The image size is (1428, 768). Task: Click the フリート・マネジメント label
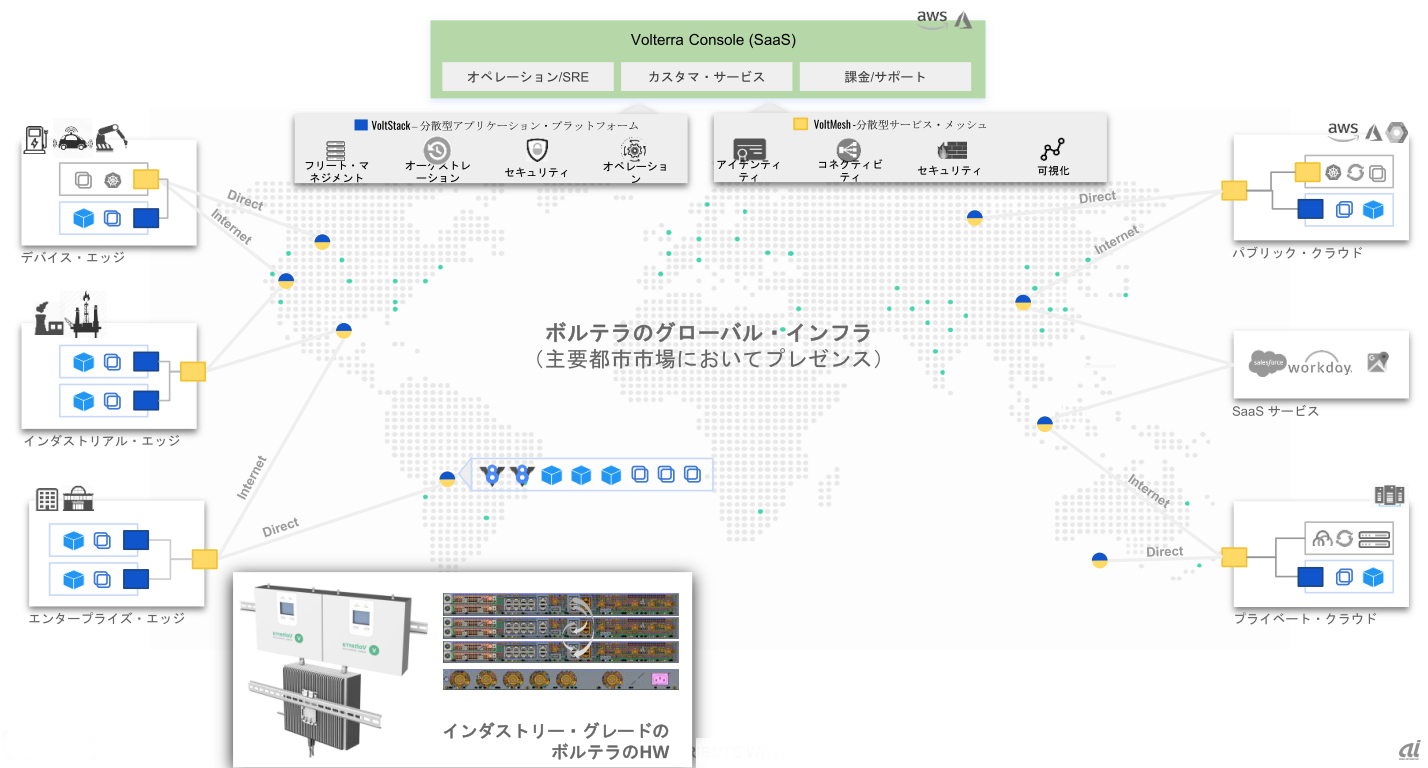pos(336,171)
